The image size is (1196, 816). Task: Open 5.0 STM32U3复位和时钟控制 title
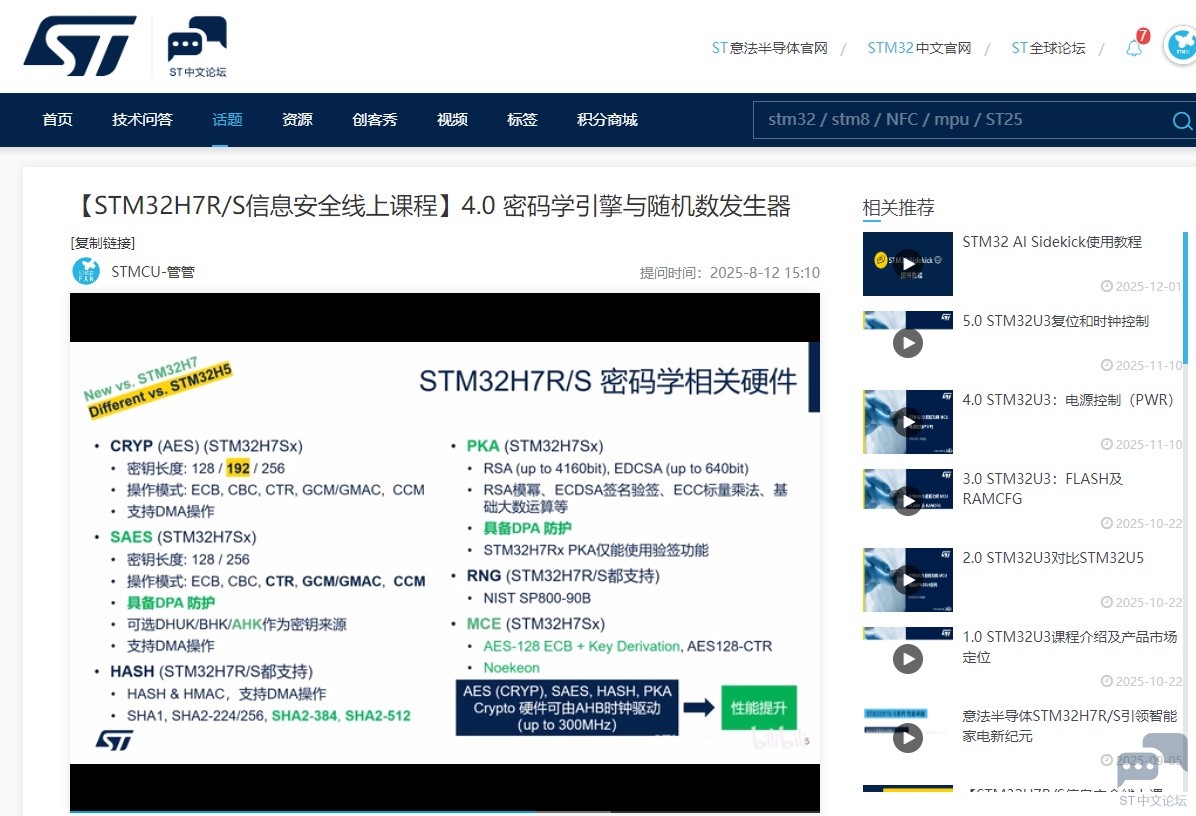click(1056, 321)
